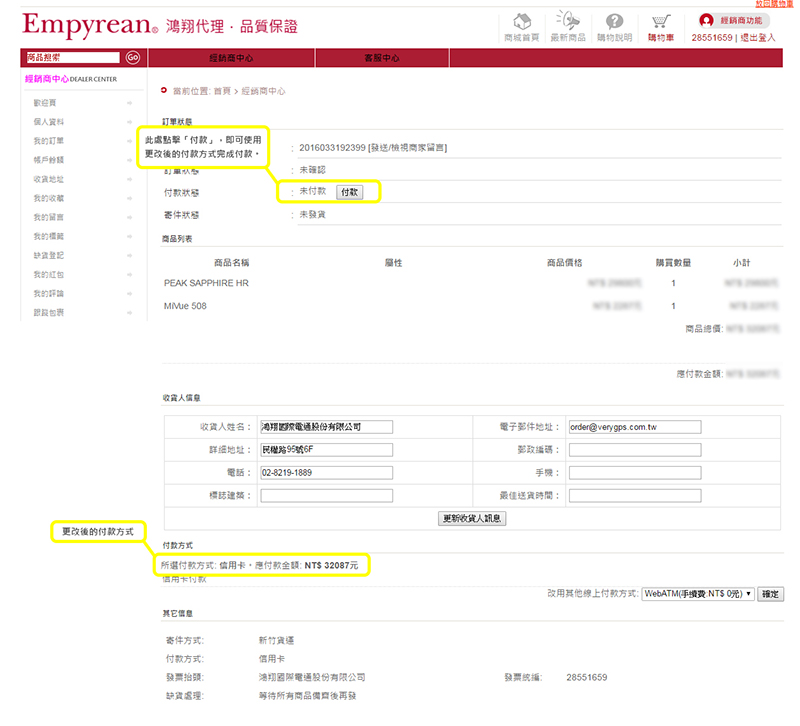800x726 pixels.
Task: Click the 經銷商功能 user avatar icon
Action: [707, 20]
